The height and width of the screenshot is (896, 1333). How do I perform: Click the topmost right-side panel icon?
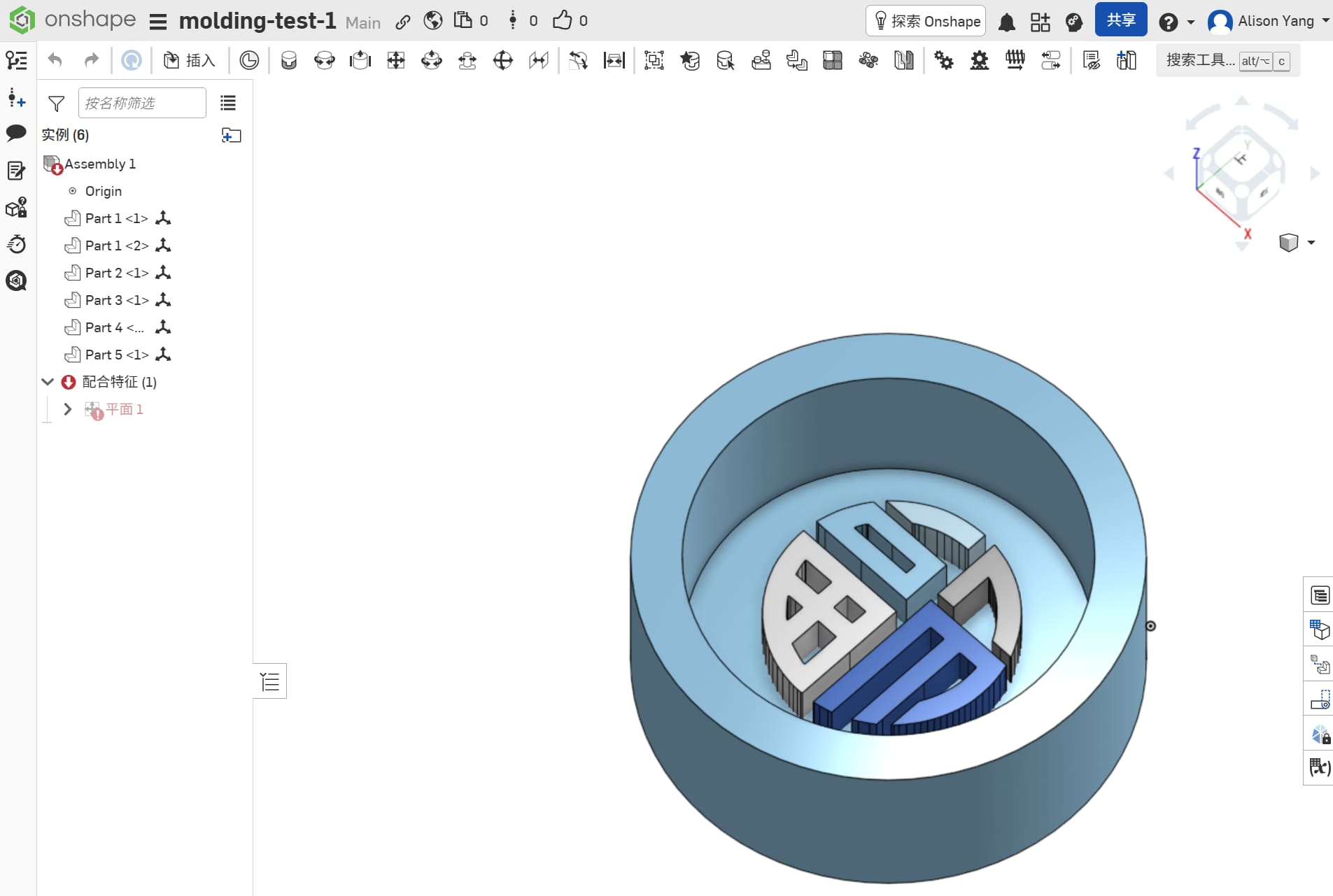tap(1320, 595)
